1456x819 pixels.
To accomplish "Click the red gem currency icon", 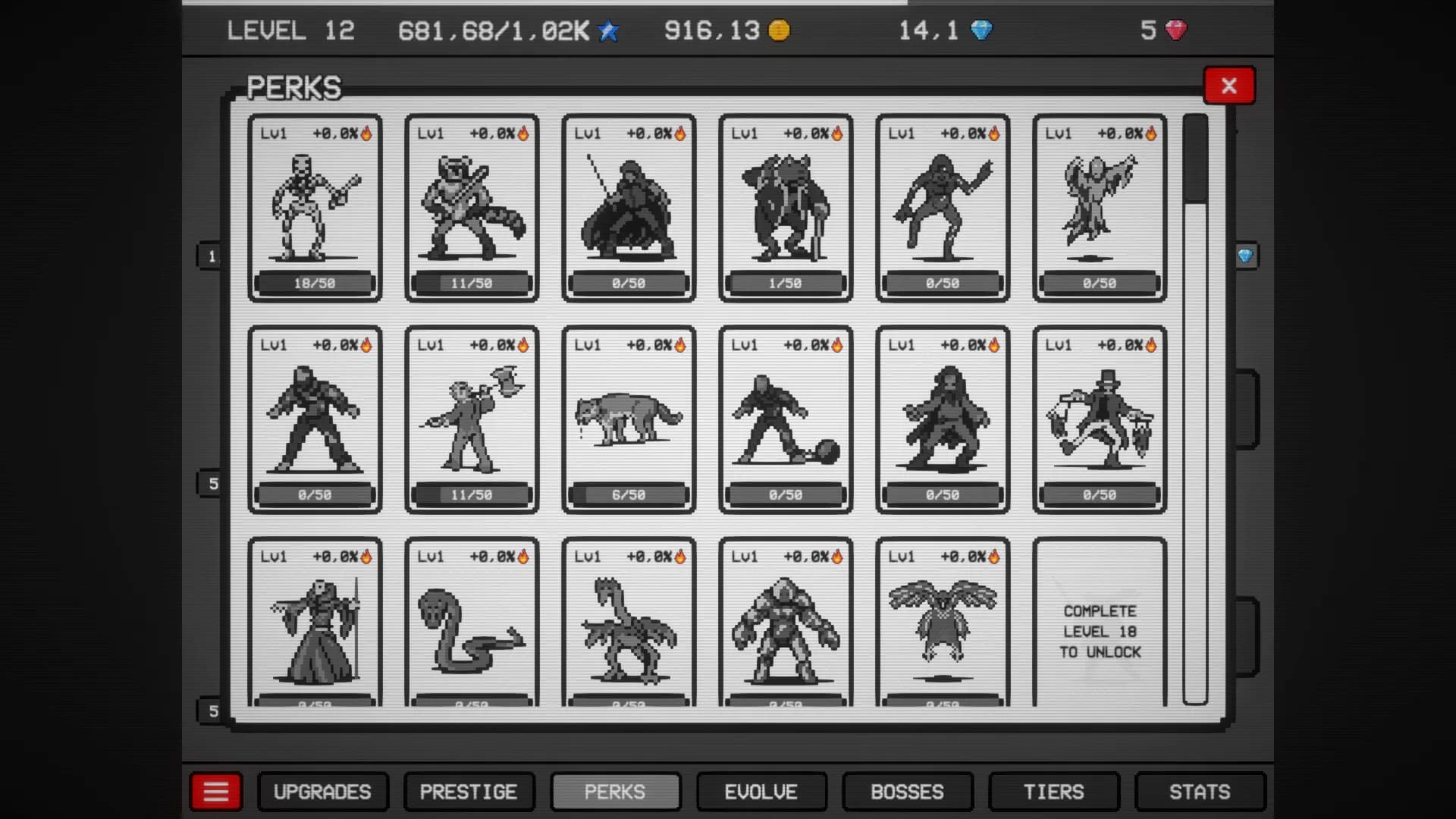I will pos(1176,30).
